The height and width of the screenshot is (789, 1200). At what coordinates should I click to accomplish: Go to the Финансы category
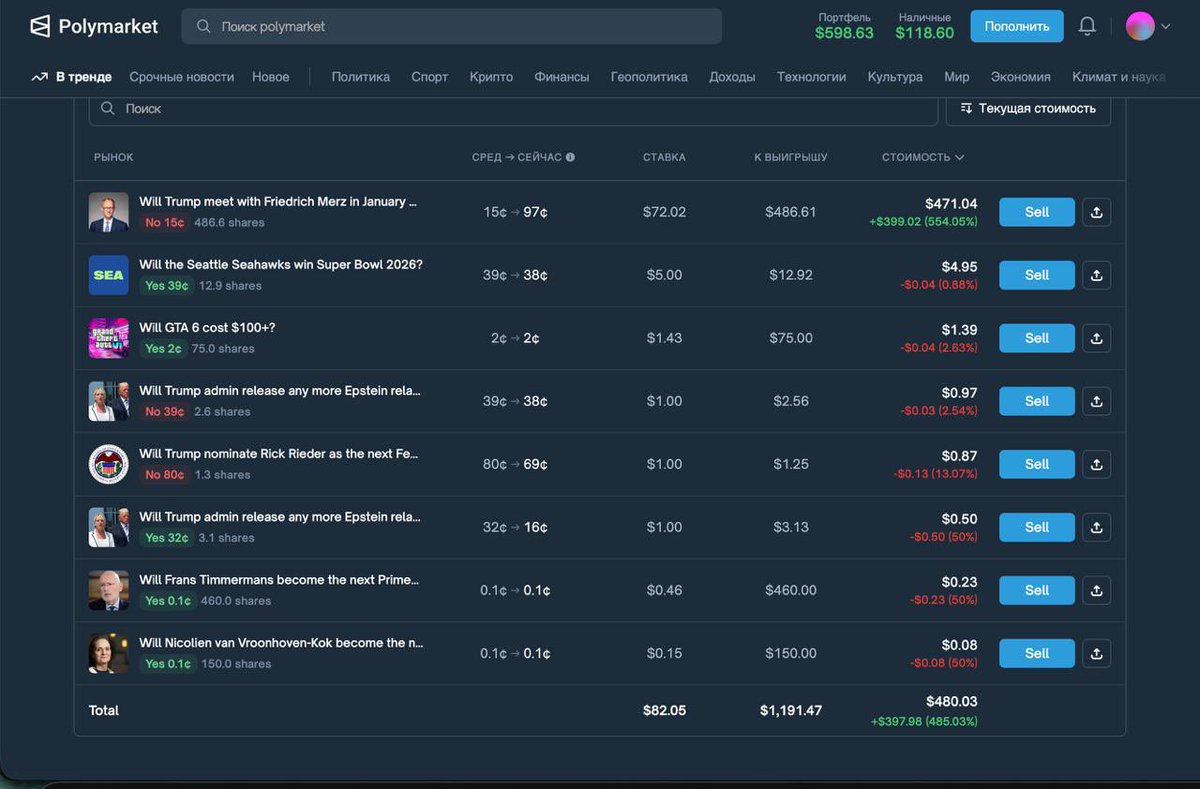coord(562,77)
